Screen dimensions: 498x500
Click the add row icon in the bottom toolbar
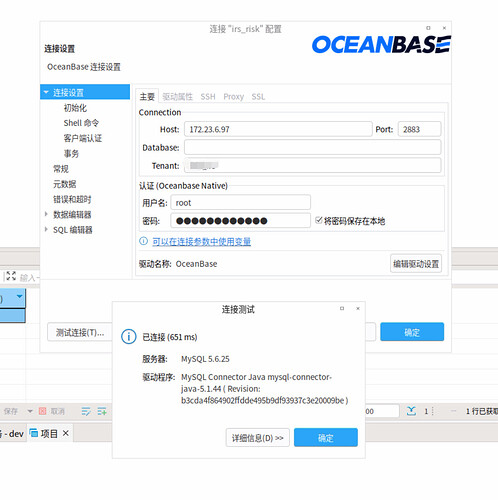[102, 411]
